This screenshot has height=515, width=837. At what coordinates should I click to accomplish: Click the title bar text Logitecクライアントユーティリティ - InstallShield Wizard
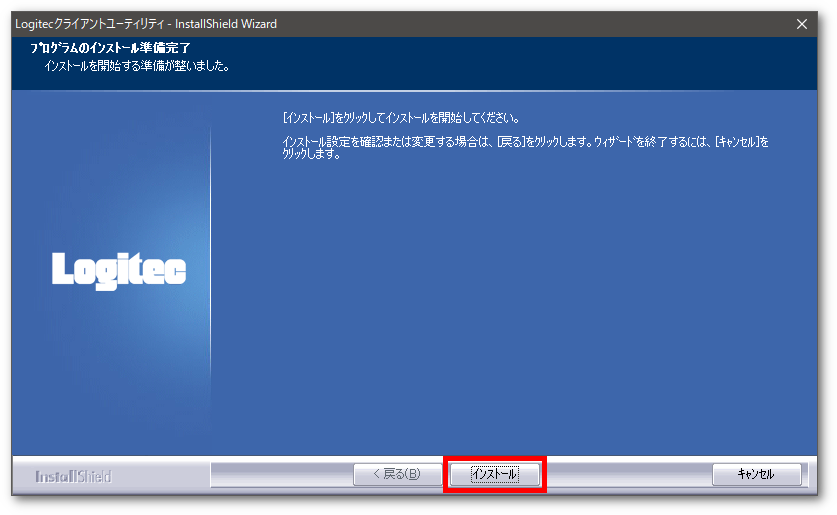146,24
